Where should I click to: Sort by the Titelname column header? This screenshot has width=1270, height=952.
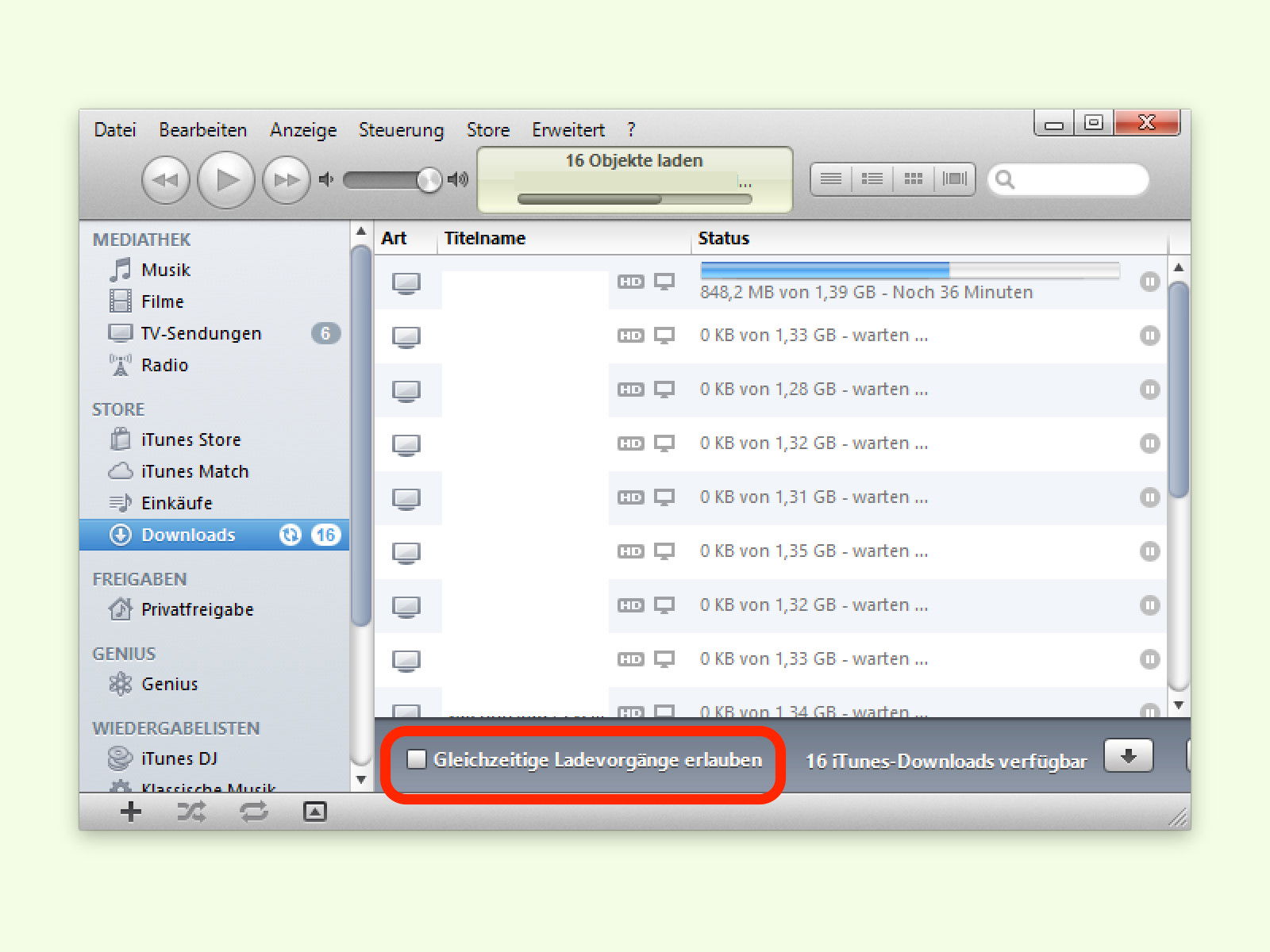click(564, 238)
